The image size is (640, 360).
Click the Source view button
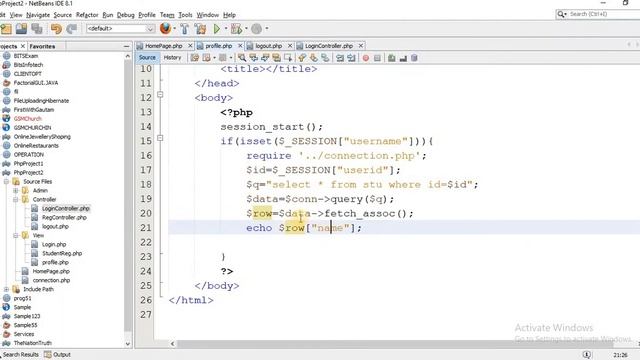[147, 58]
